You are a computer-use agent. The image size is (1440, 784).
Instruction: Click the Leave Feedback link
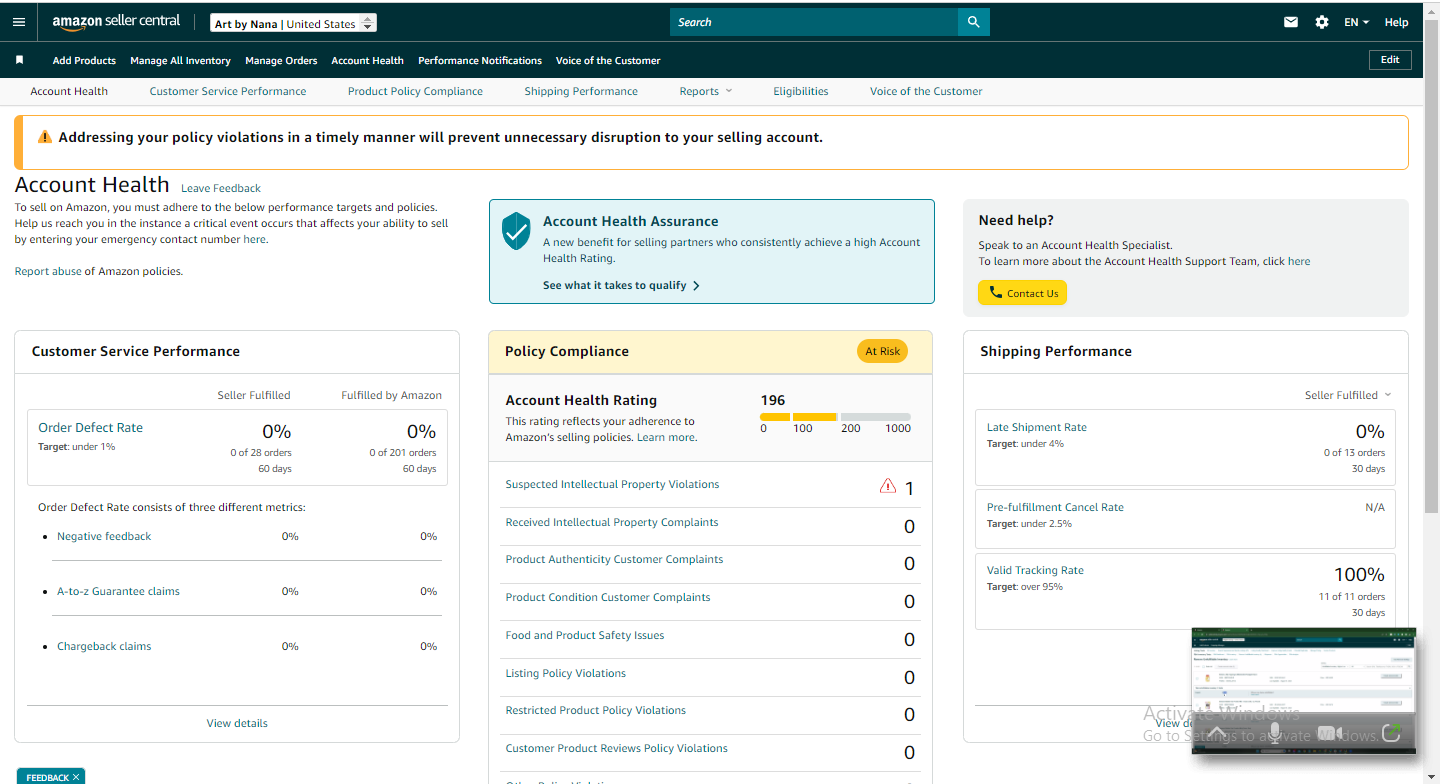(221, 188)
